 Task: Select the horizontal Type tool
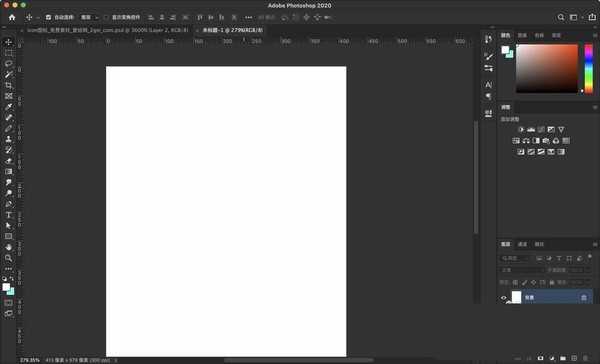pos(8,215)
